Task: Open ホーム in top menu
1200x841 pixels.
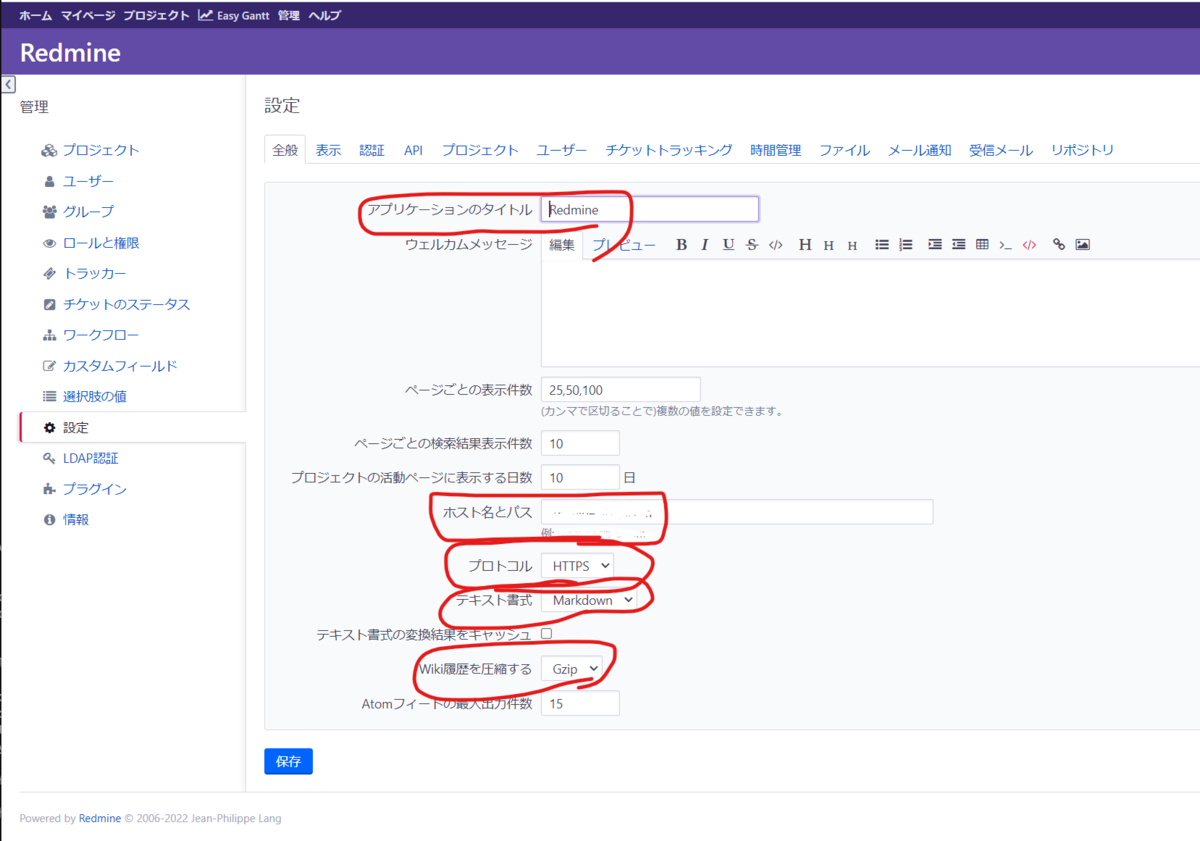Action: coord(35,15)
